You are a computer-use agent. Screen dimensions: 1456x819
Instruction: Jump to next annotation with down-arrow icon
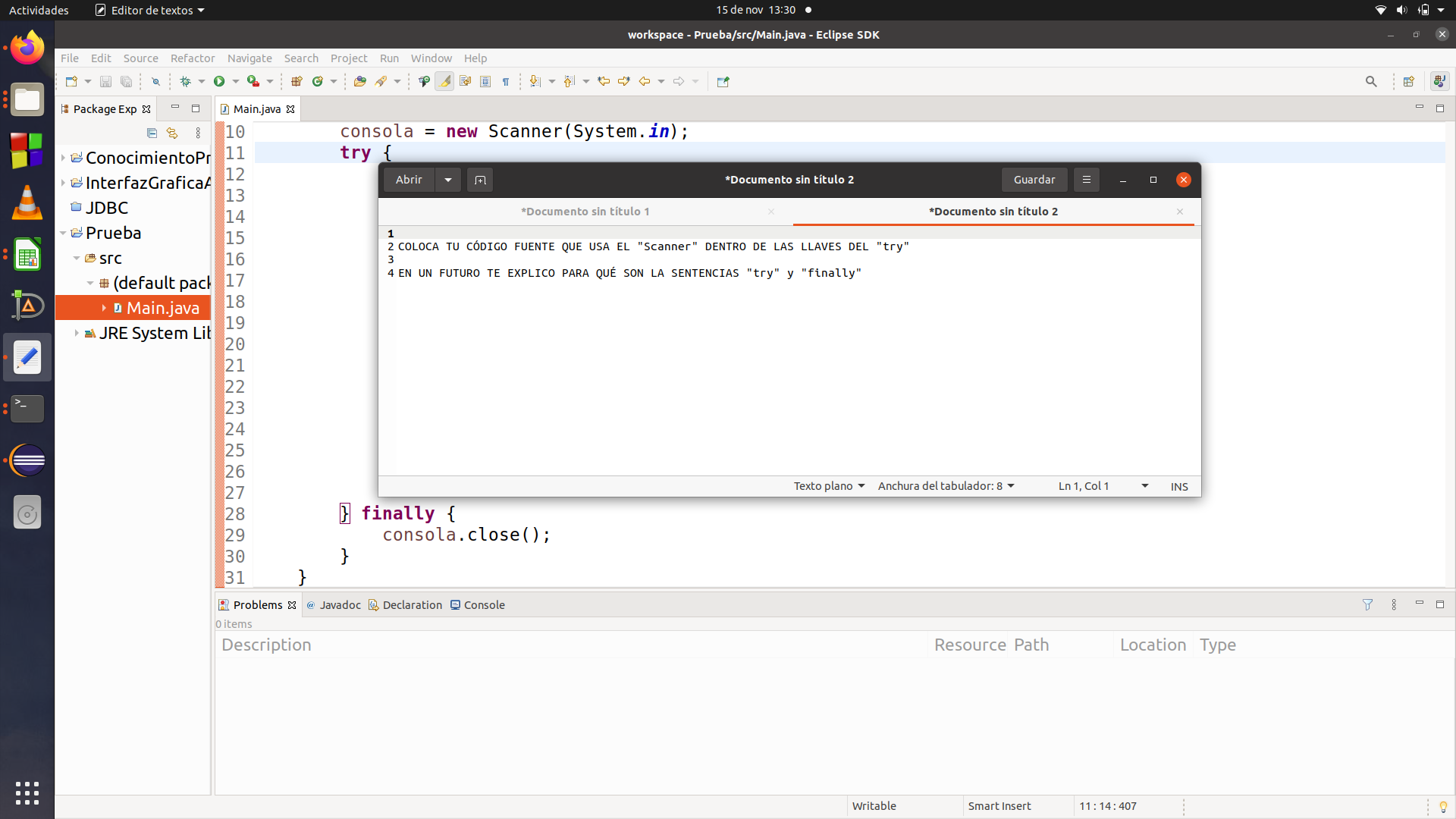pyautogui.click(x=535, y=82)
